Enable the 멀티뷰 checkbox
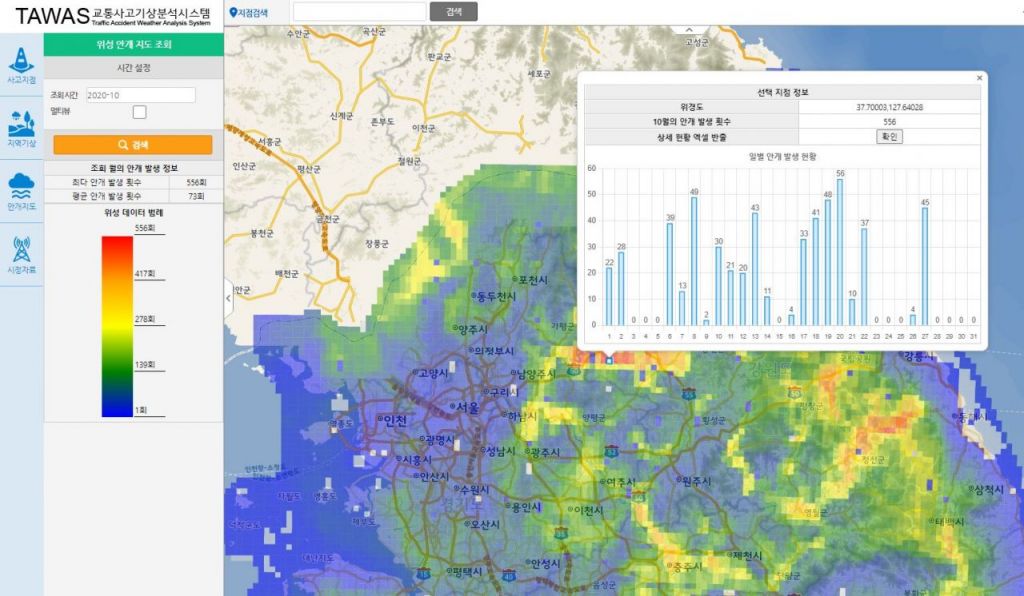This screenshot has width=1024, height=596. tap(140, 112)
